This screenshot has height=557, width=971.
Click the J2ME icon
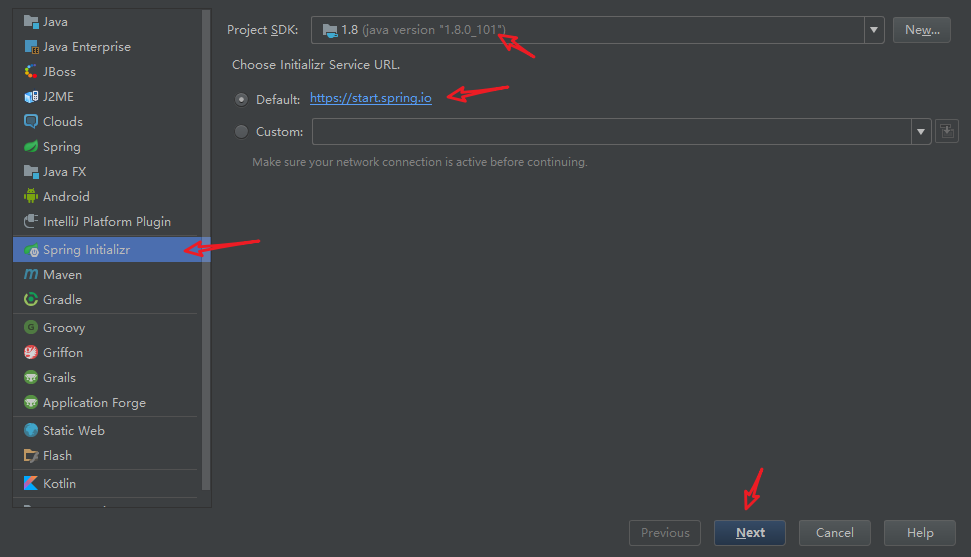(x=31, y=97)
